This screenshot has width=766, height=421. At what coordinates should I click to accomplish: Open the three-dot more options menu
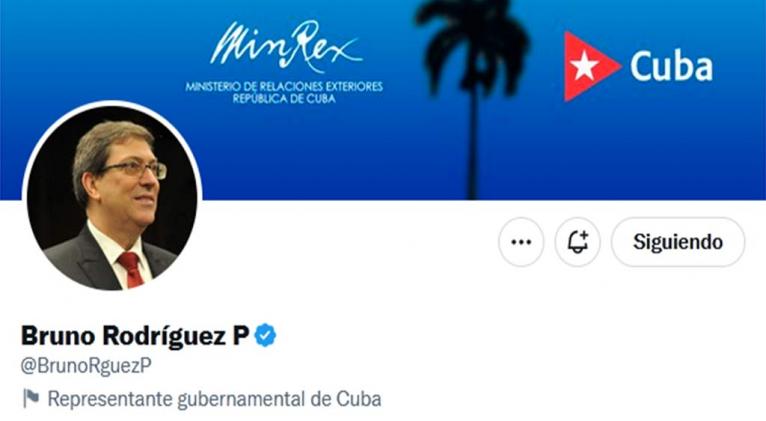pos(521,242)
